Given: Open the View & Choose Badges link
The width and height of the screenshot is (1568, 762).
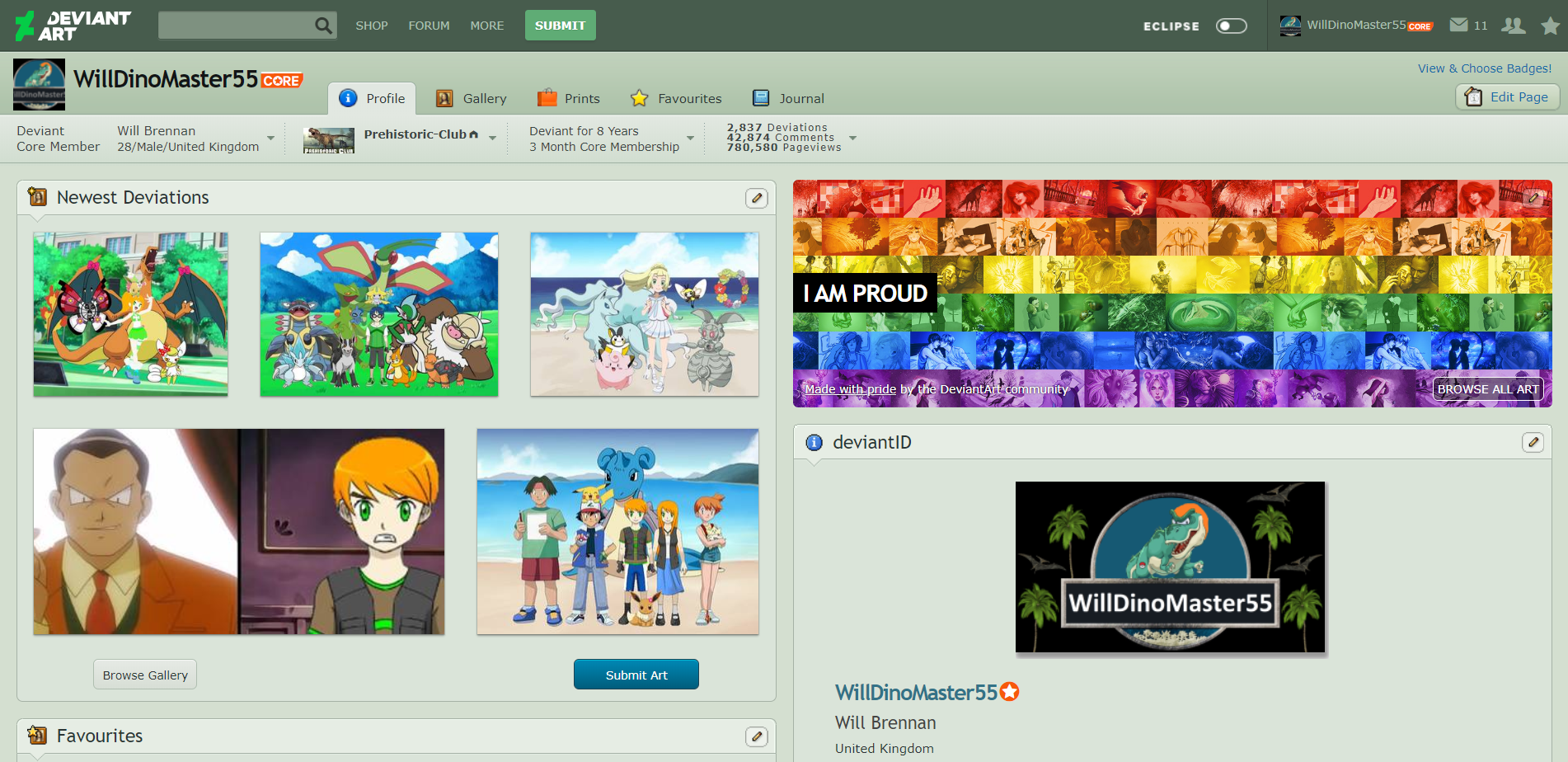Looking at the screenshot, I should 1484,68.
